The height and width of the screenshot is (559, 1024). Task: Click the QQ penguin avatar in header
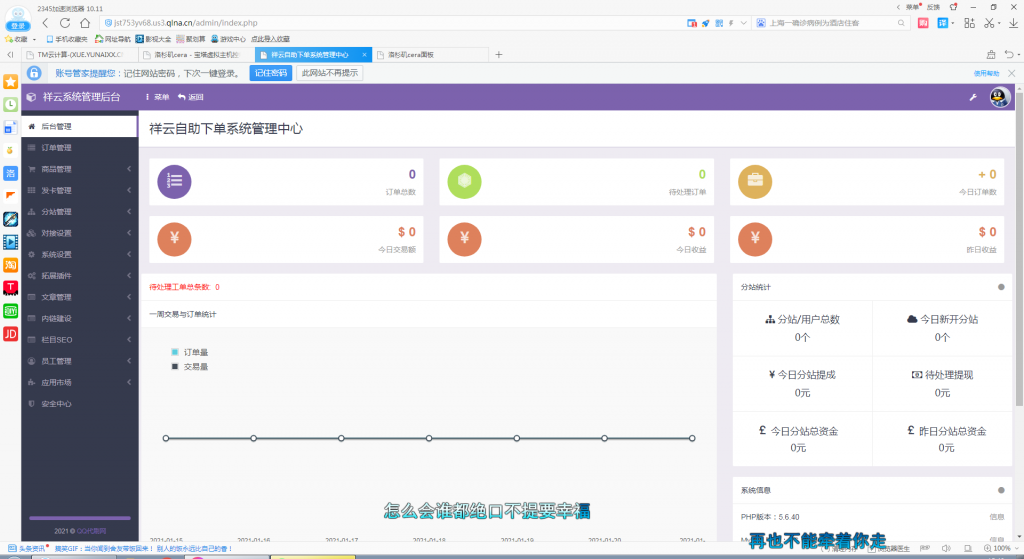[999, 97]
